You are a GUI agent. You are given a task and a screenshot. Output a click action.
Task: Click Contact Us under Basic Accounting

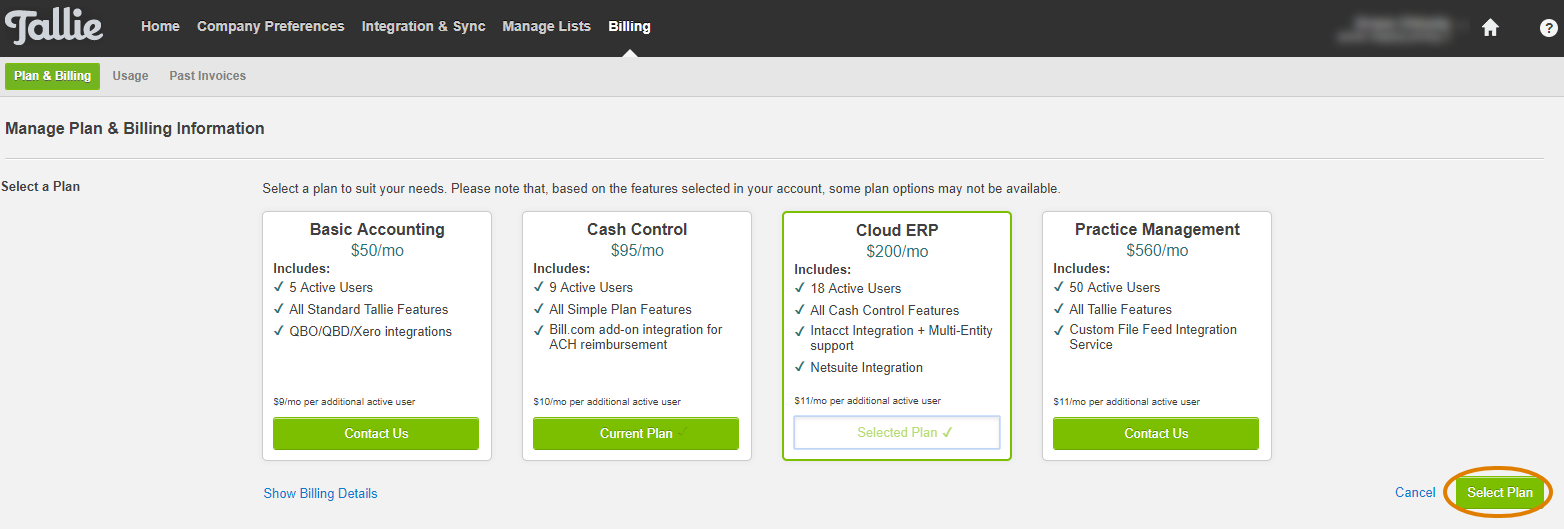click(376, 434)
